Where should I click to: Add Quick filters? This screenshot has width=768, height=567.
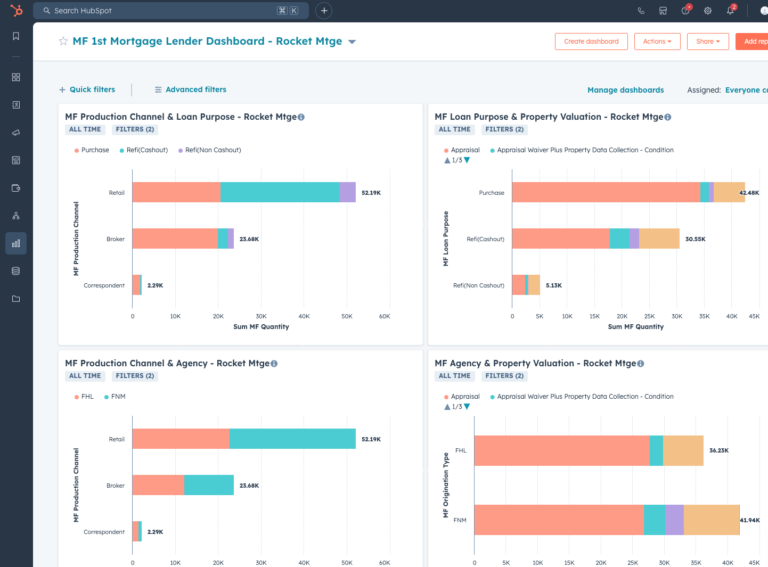(x=87, y=90)
